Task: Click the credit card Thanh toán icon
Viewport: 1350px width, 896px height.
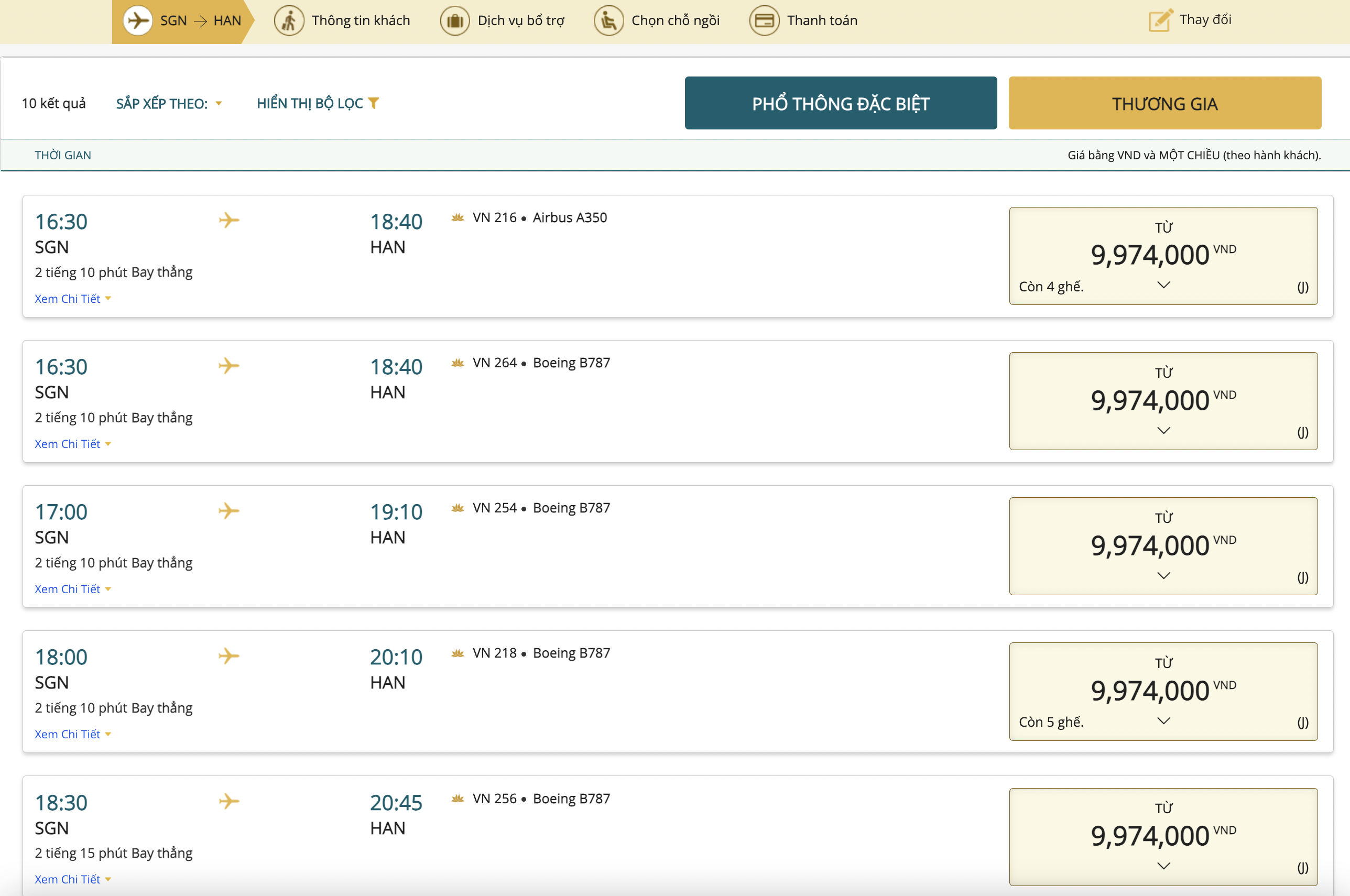Action: pyautogui.click(x=764, y=21)
